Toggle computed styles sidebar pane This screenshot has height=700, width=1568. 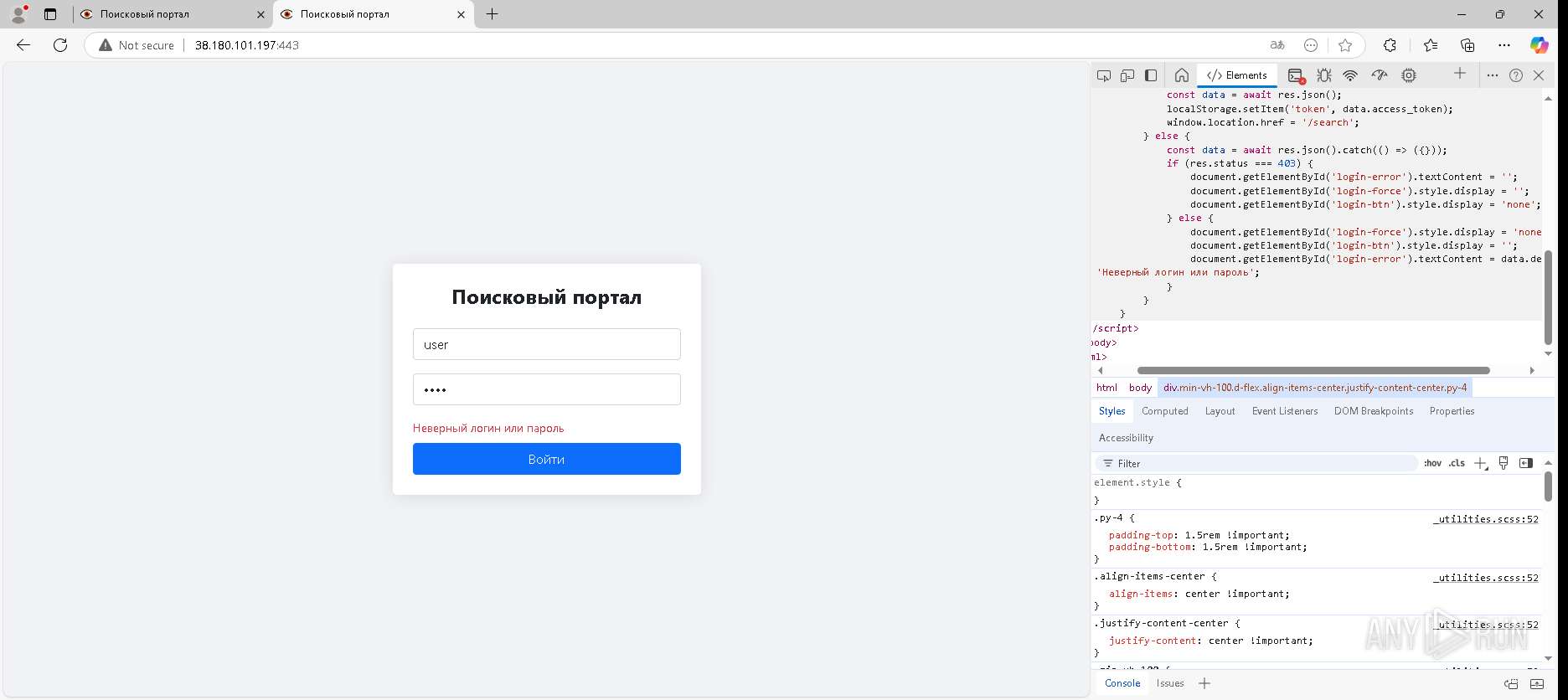point(1526,463)
